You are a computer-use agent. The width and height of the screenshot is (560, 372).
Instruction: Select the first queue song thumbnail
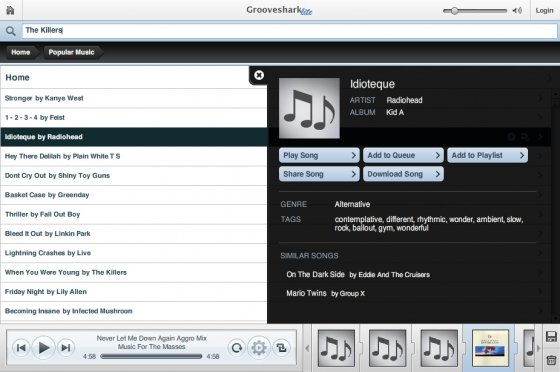[336, 348]
